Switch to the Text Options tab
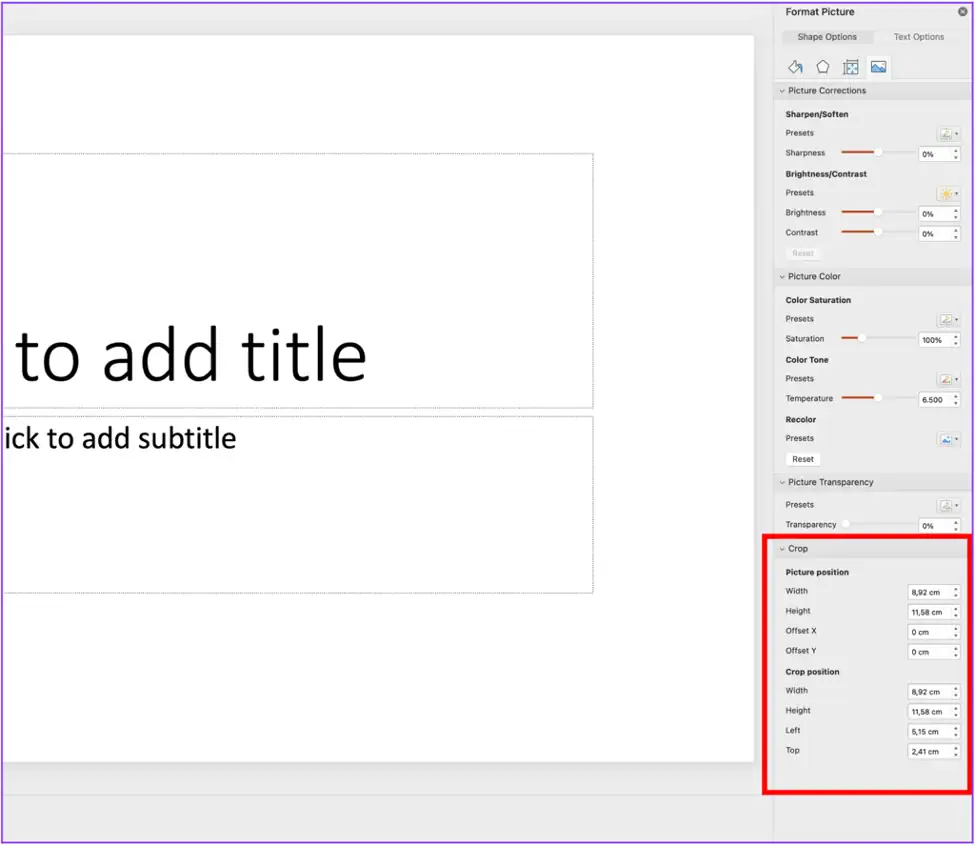Viewport: 977px width, 847px height. tap(918, 37)
